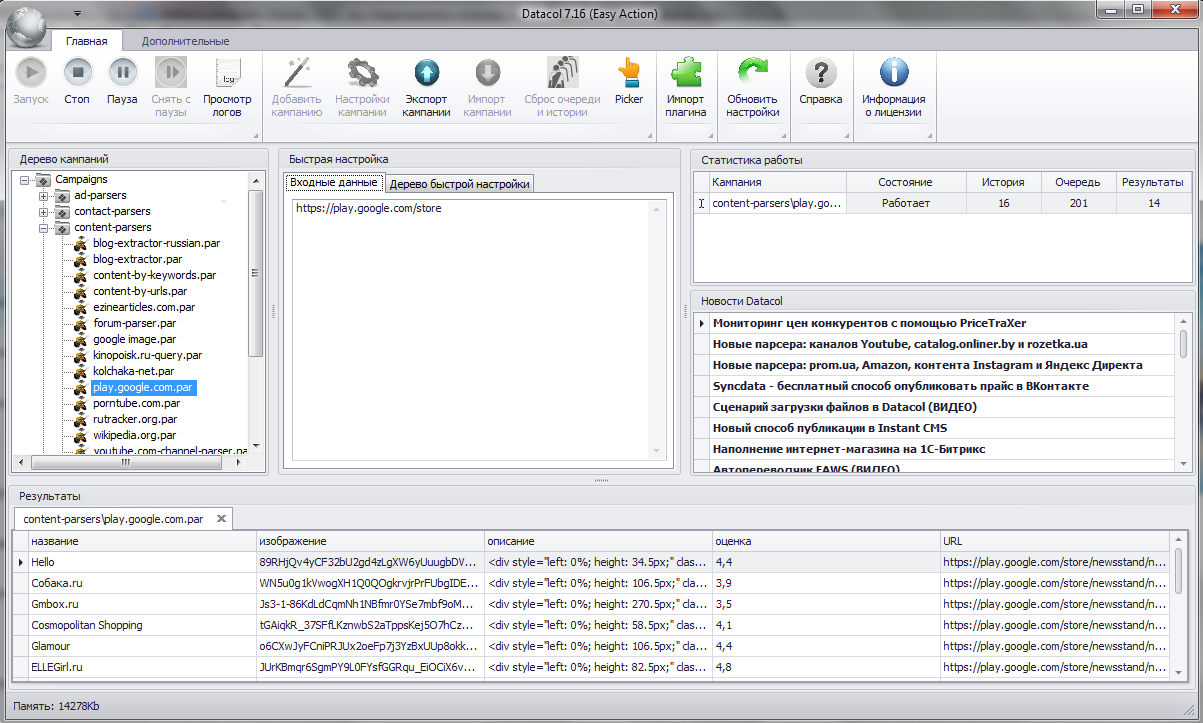Collapse the content-parsers folder node
This screenshot has height=723, width=1203.
point(44,228)
